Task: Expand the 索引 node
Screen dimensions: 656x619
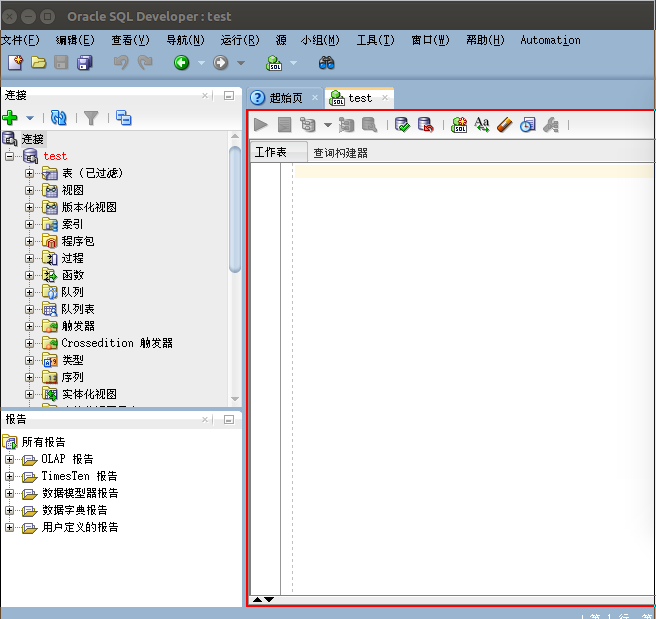Action: tap(29, 224)
